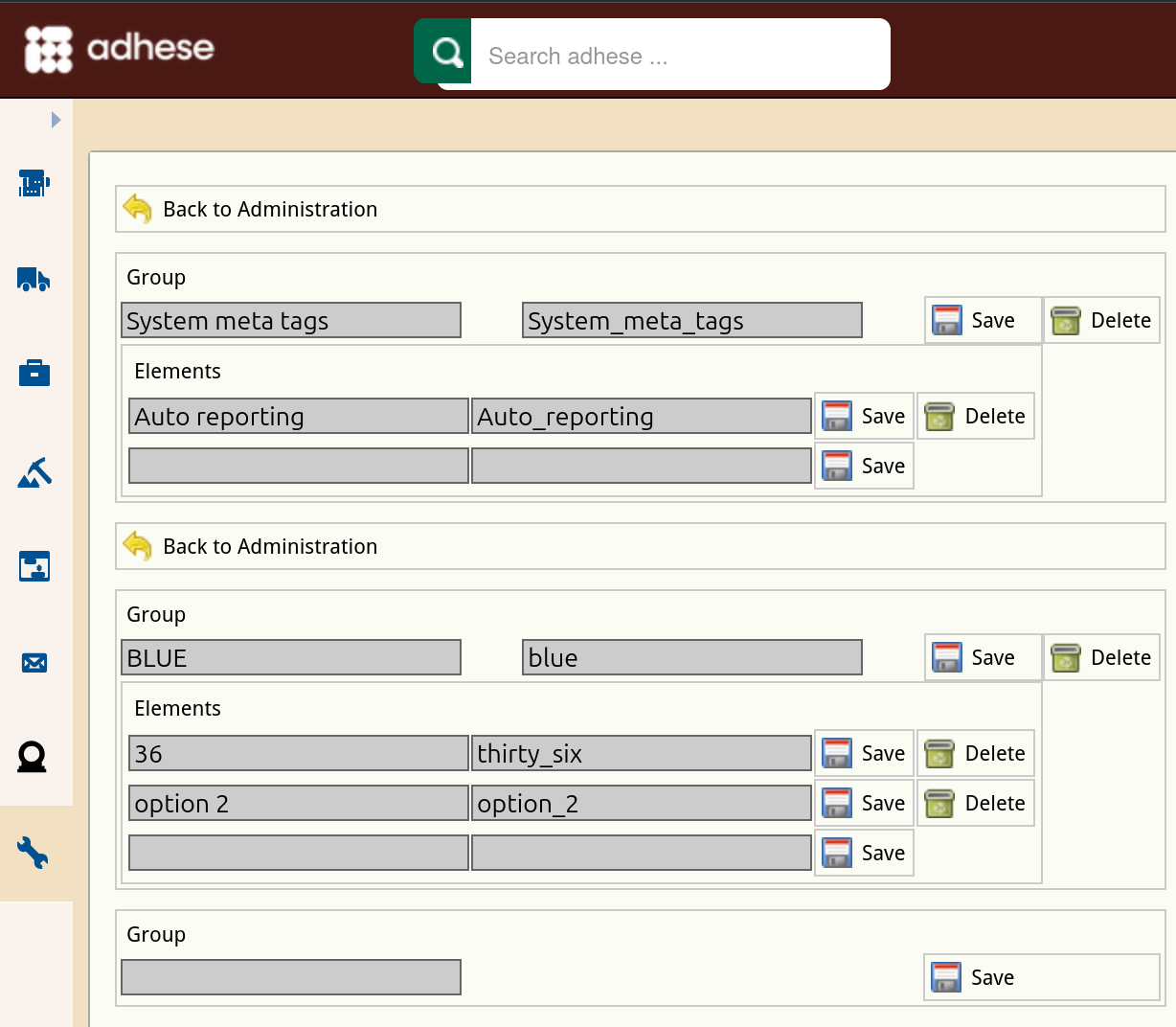1176x1027 pixels.
Task: Click the first Back to Administration link
Action: coord(269,210)
